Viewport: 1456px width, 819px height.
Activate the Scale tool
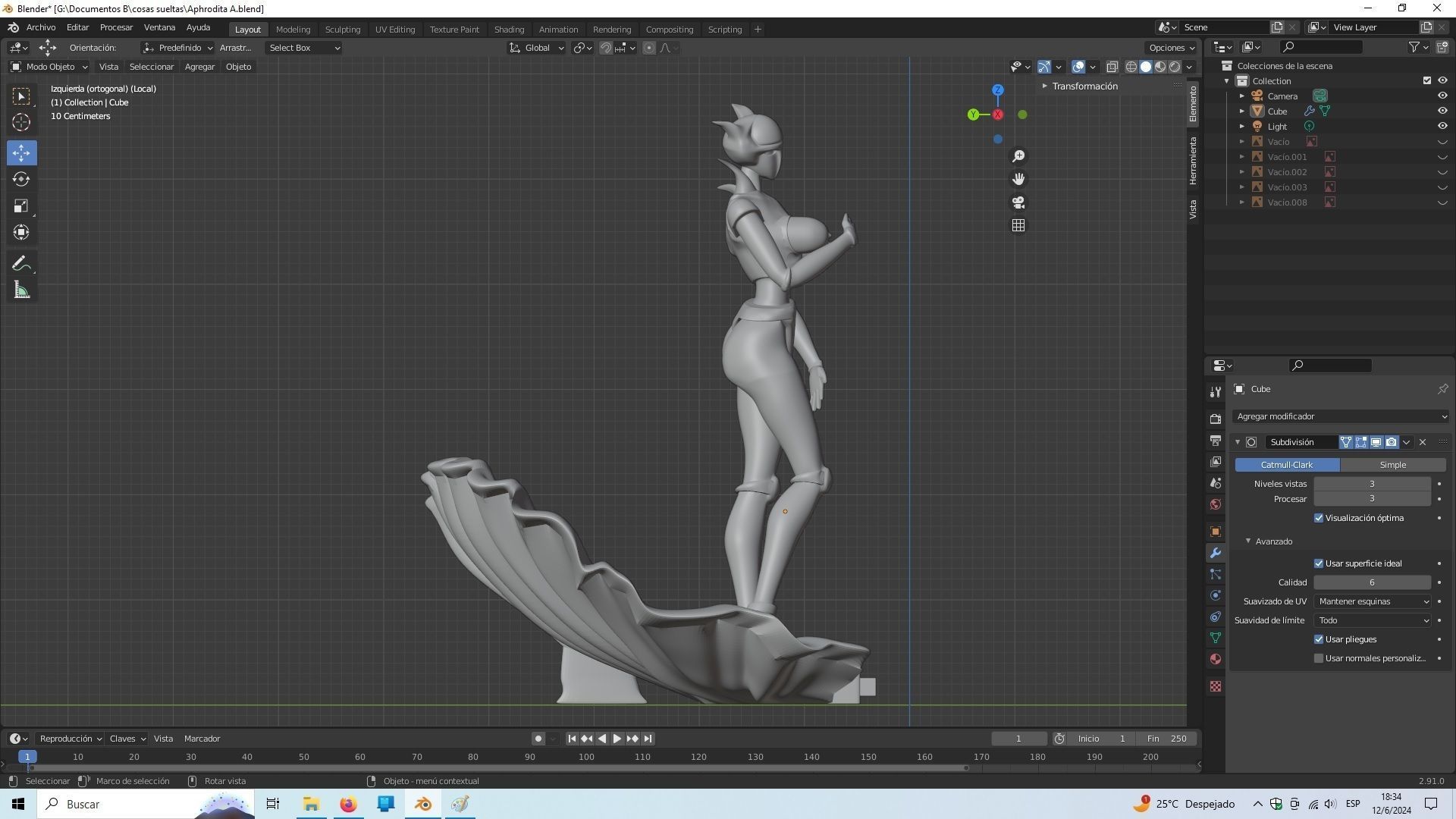[x=21, y=206]
